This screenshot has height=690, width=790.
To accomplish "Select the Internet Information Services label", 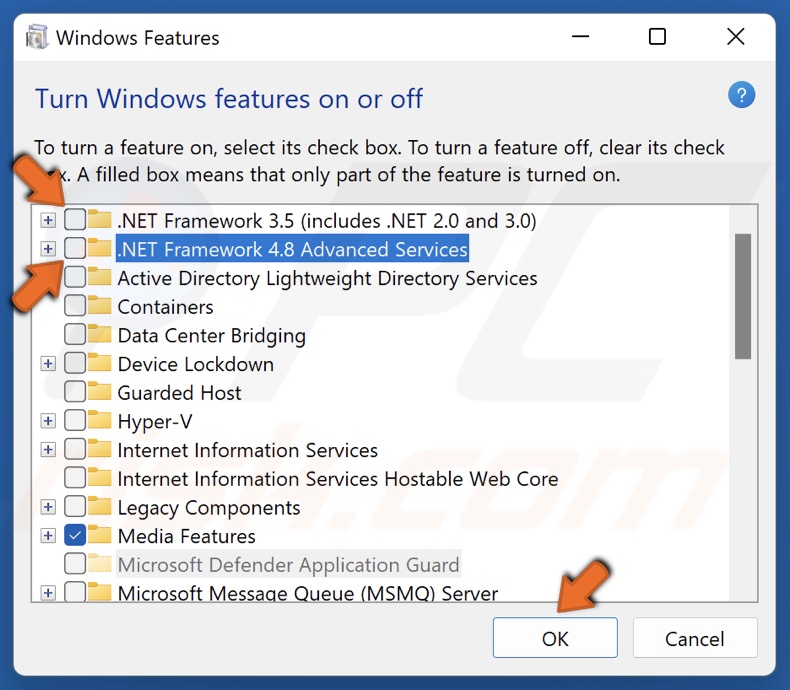I will pos(247,451).
